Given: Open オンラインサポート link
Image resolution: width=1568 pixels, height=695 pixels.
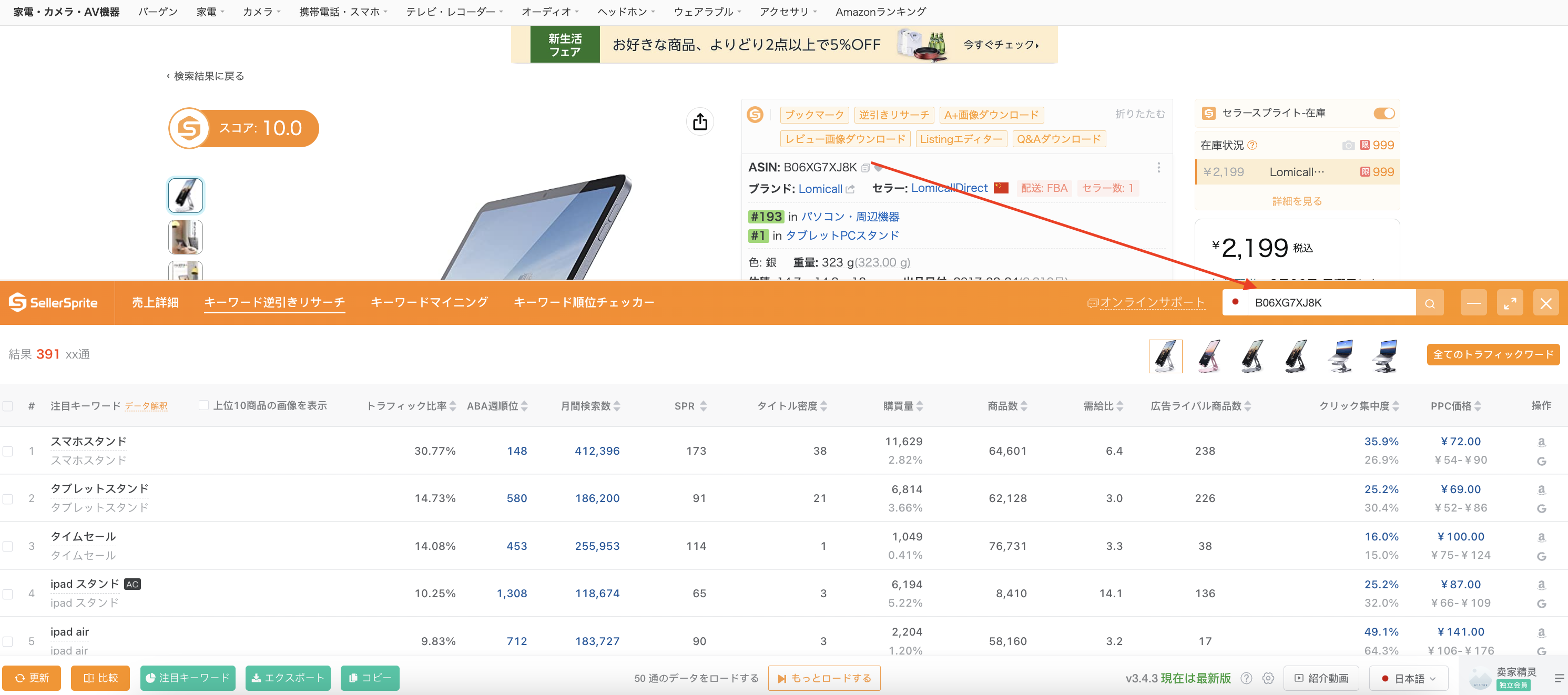Looking at the screenshot, I should [x=1146, y=302].
